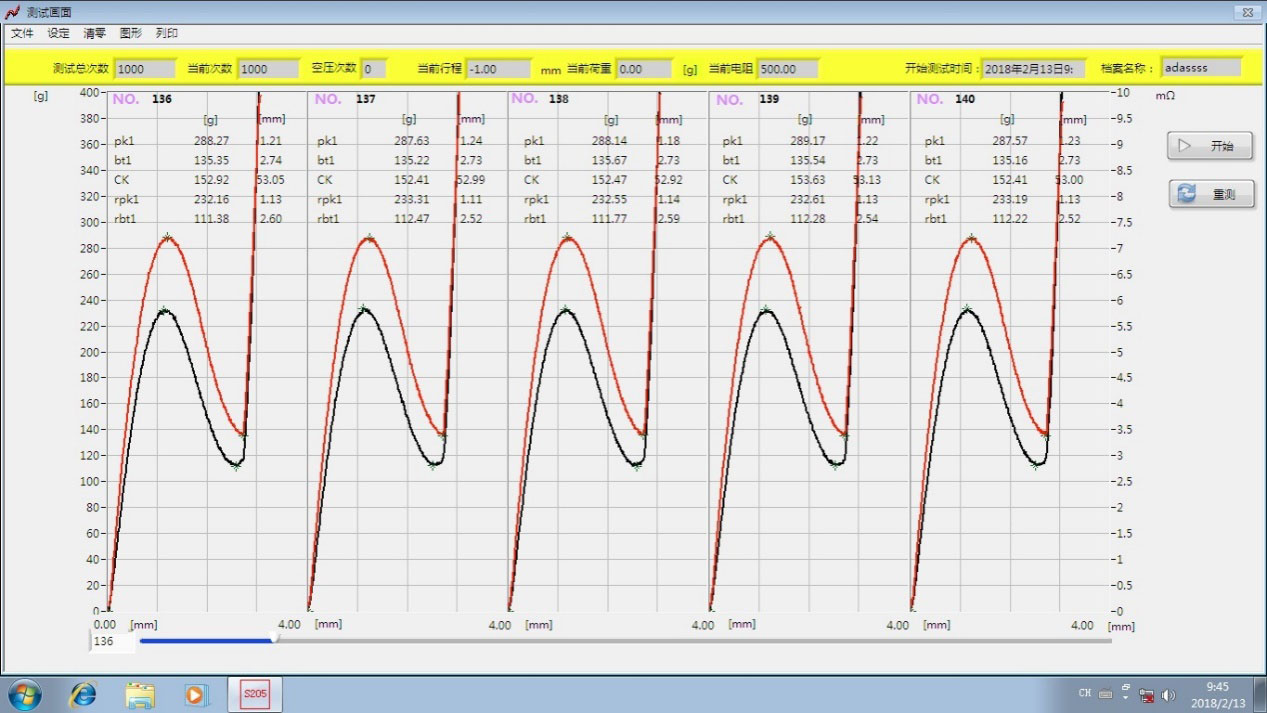Click the keyboard tray icon
The image size is (1267, 713).
[1106, 694]
